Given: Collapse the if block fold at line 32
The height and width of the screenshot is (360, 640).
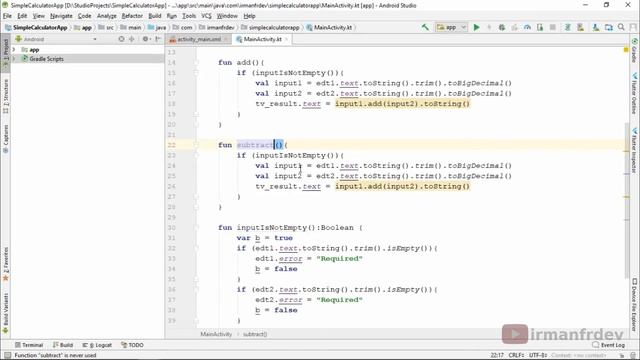Looking at the screenshot, I should point(196,248).
